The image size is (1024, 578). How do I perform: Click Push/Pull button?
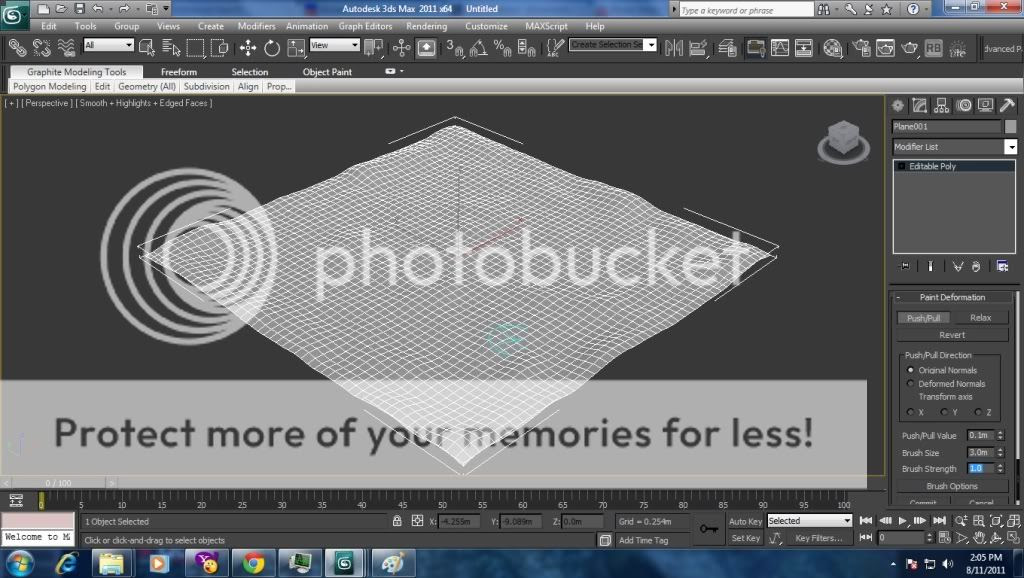[923, 318]
